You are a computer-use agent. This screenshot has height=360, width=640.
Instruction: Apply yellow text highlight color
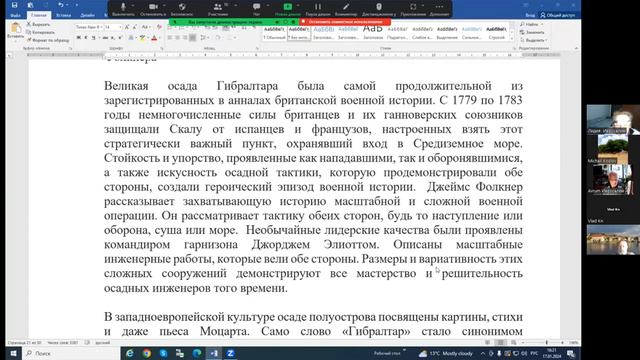[x=142, y=38]
